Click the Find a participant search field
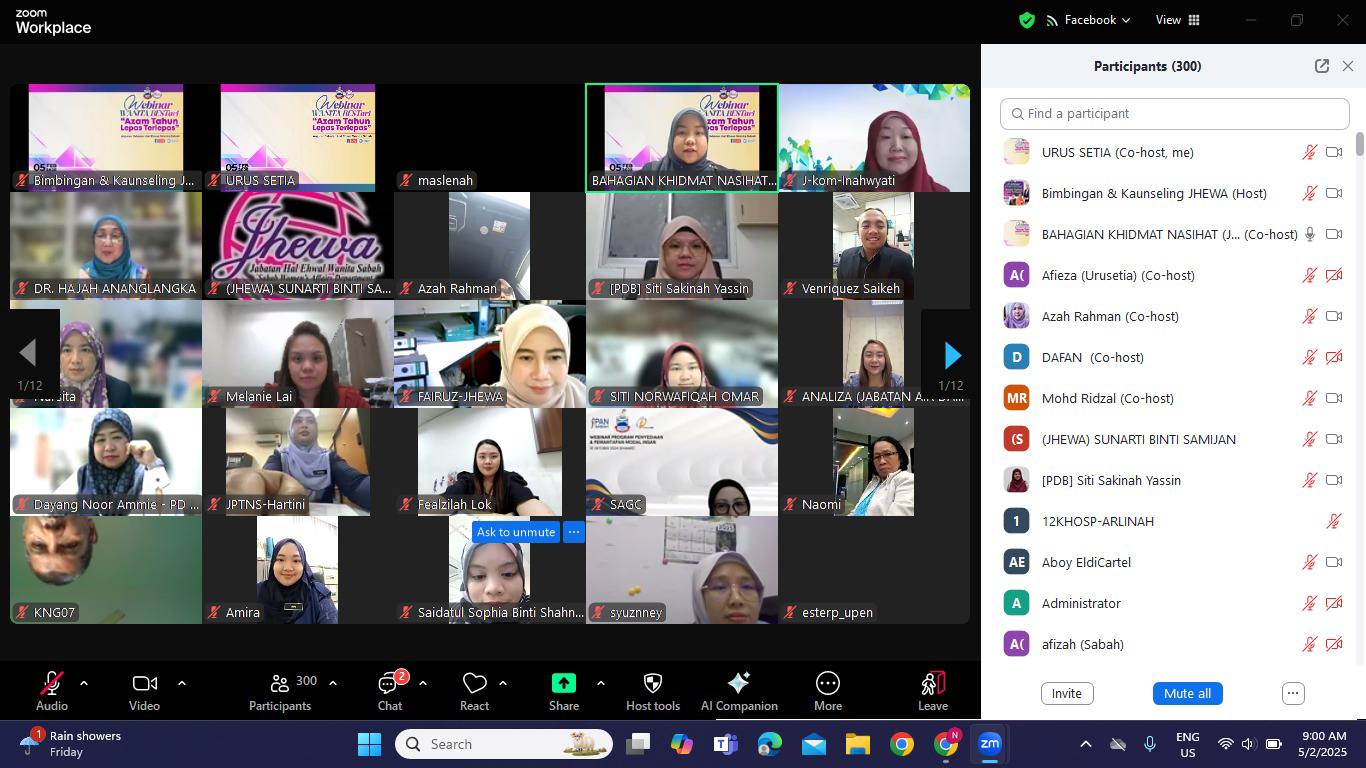This screenshot has width=1366, height=768. point(1174,114)
